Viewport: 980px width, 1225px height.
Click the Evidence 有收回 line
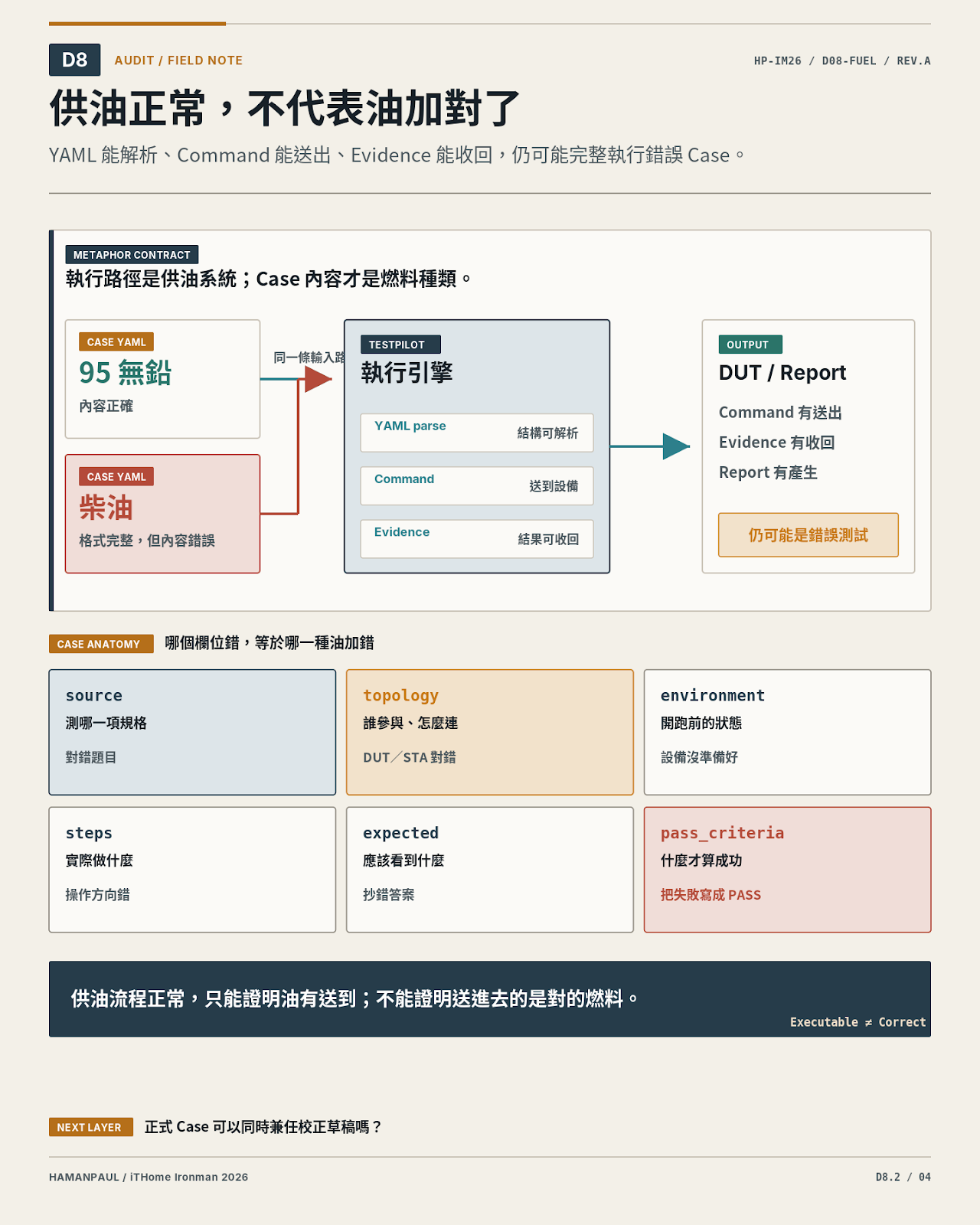pos(776,443)
